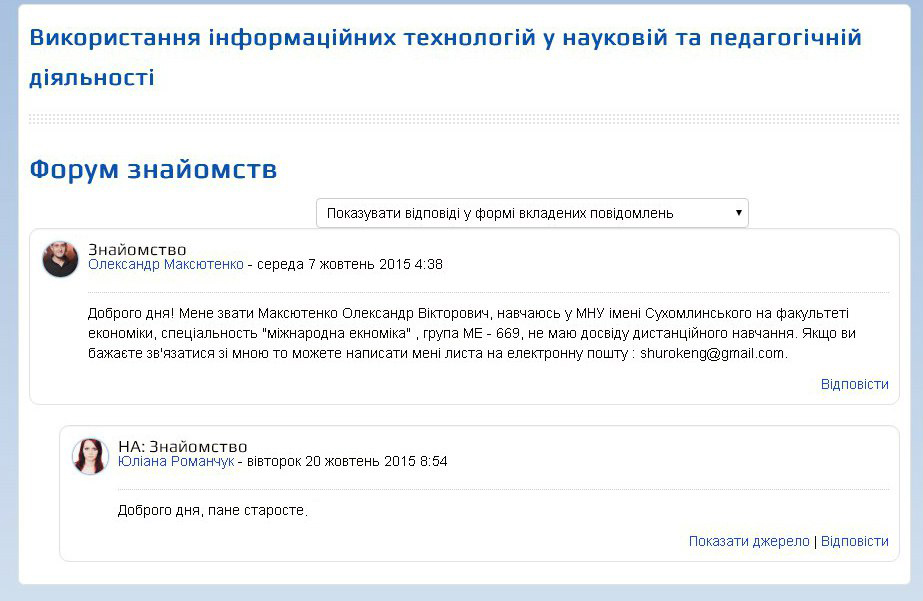Click Олександр Максютенко's avatar photo
The image size is (923, 601).
pos(61,259)
